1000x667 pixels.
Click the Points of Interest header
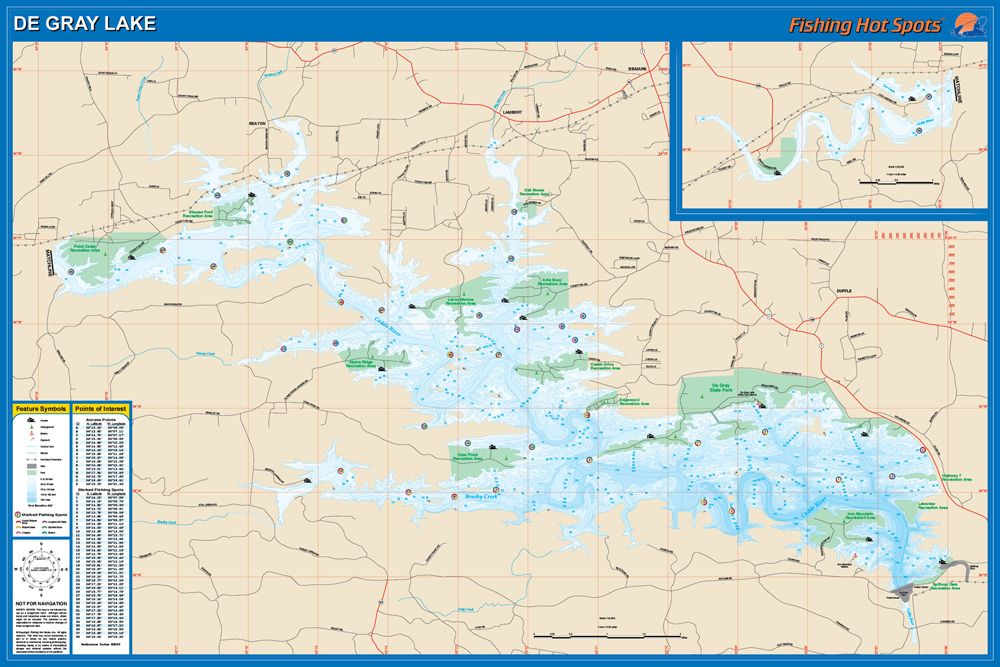coord(100,410)
